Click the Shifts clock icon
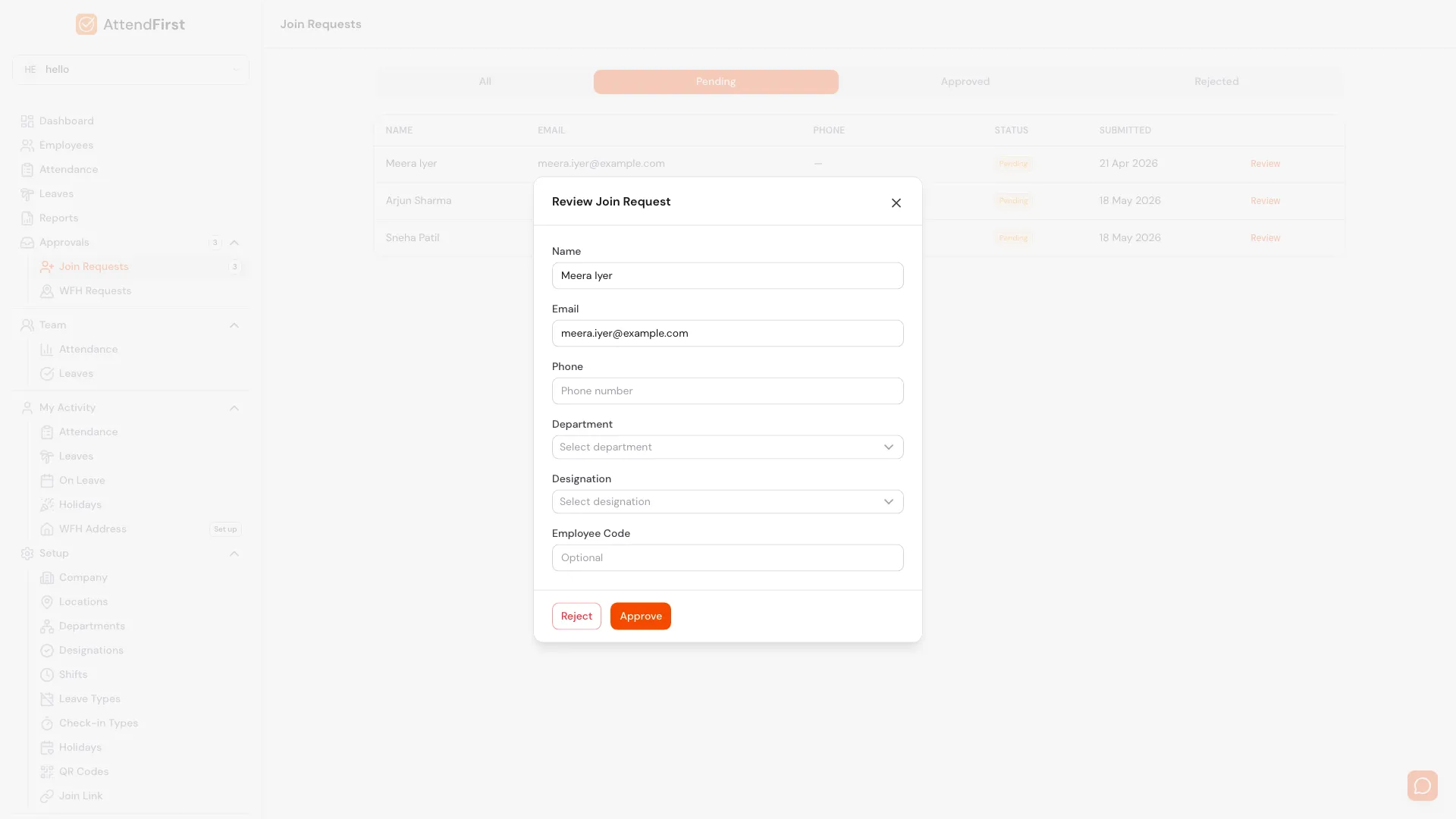1456x819 pixels. [x=47, y=675]
